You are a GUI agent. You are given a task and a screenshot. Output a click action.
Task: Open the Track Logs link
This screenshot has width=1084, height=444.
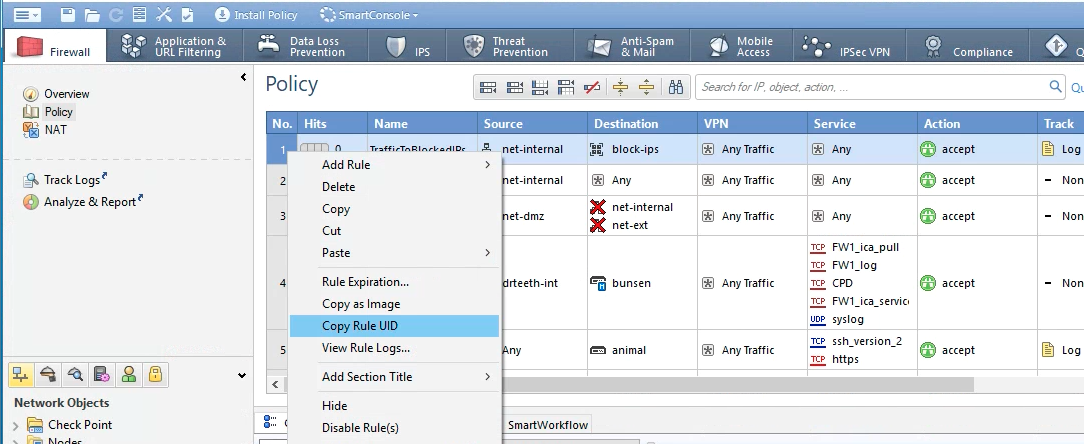click(72, 180)
